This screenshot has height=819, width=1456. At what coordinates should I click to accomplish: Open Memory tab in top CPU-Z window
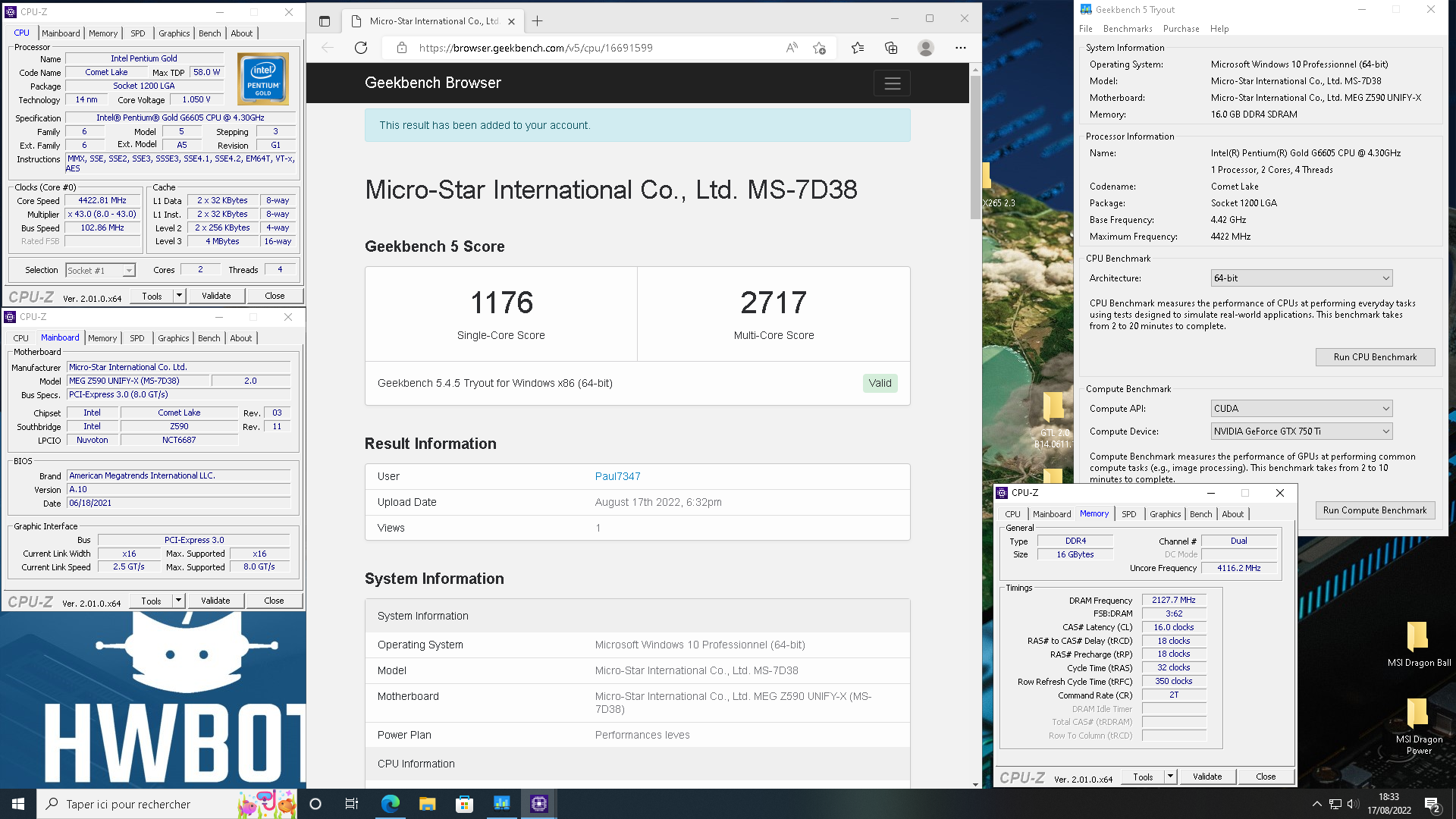(103, 33)
